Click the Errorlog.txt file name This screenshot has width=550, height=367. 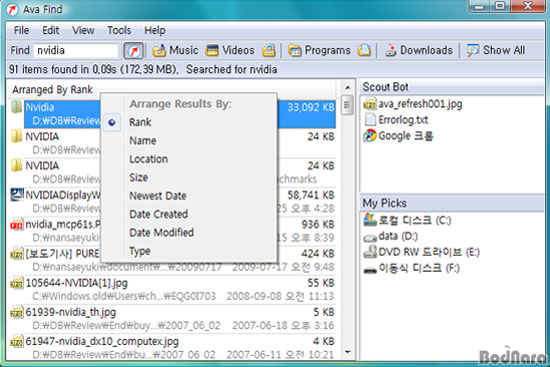403,120
